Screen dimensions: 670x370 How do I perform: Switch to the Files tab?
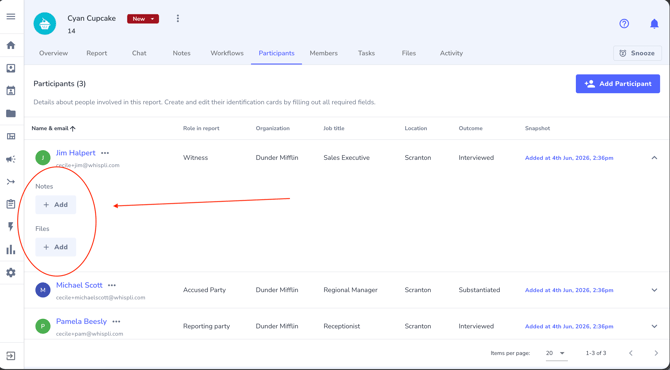[x=408, y=53]
